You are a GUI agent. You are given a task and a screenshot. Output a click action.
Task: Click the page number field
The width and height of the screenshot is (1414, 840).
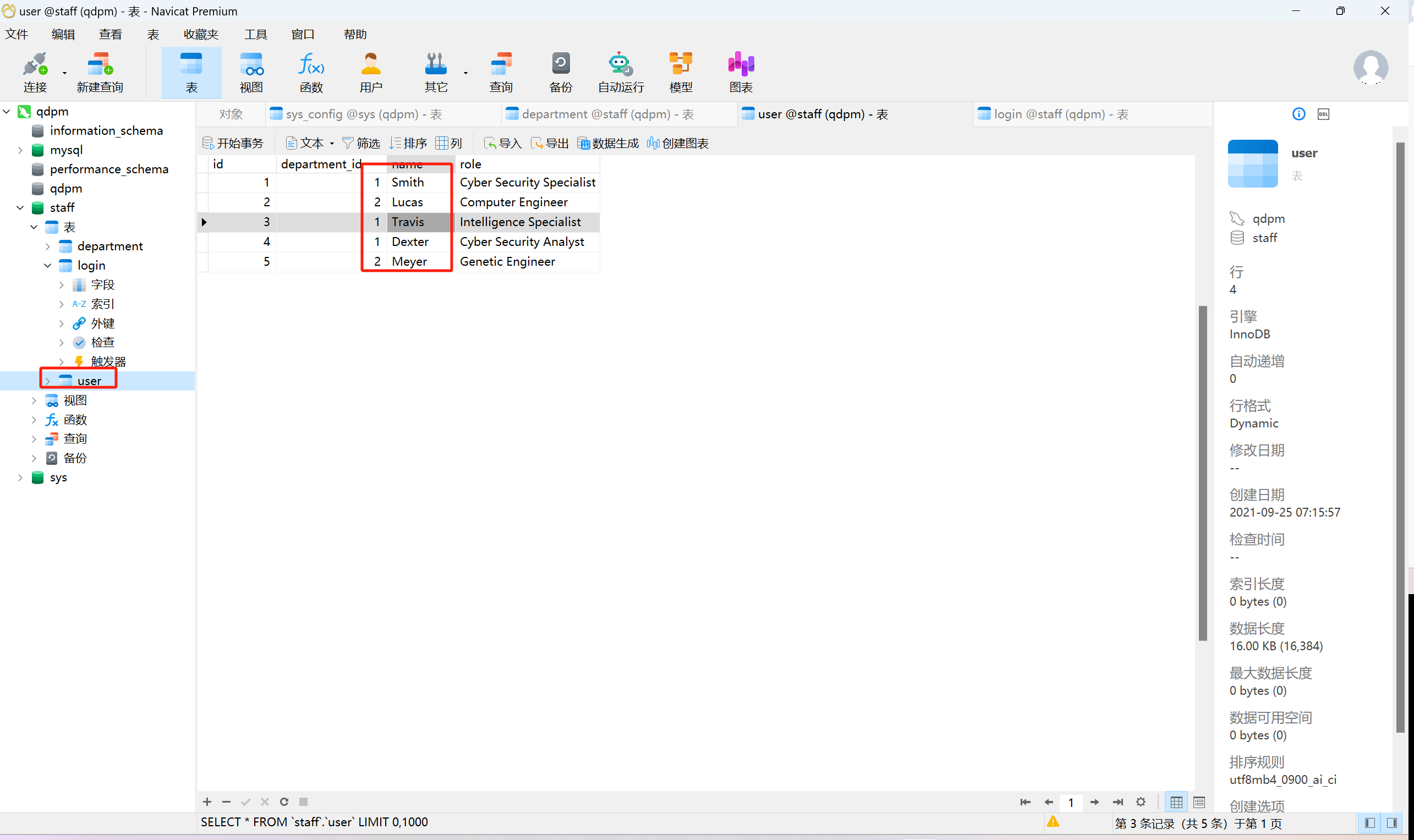coord(1071,802)
